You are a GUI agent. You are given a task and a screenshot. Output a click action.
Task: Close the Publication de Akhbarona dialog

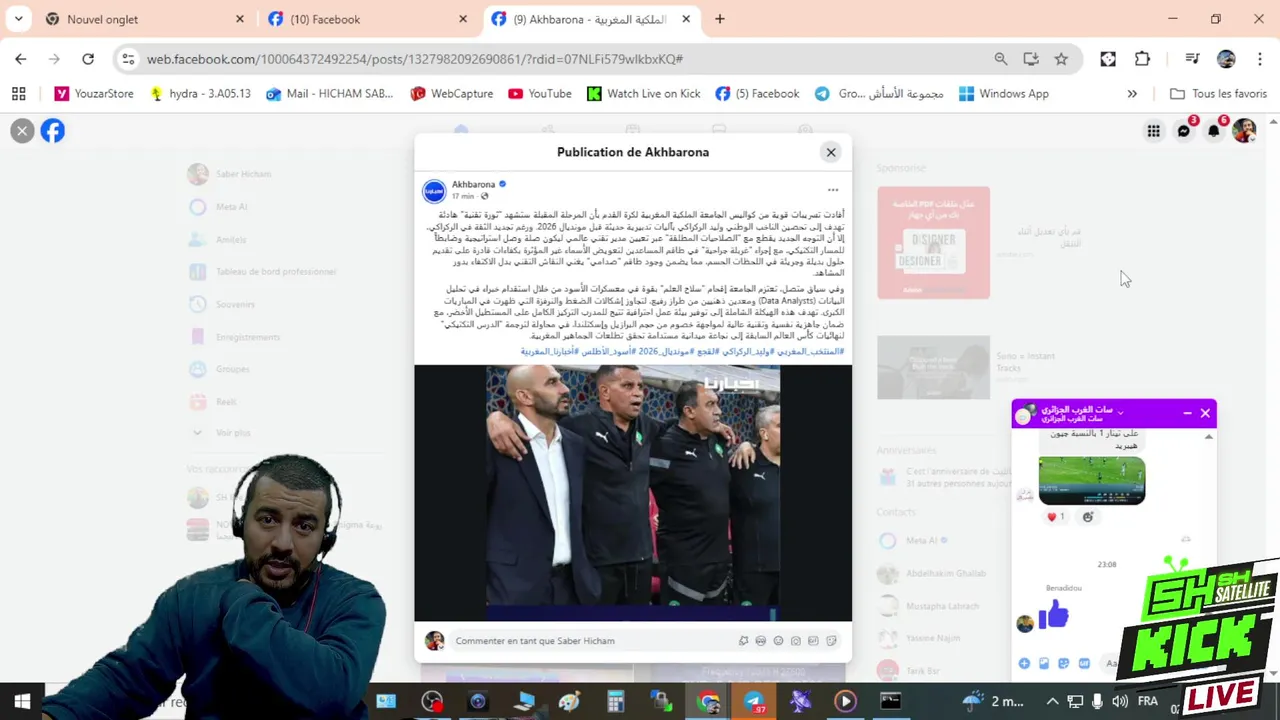(830, 152)
